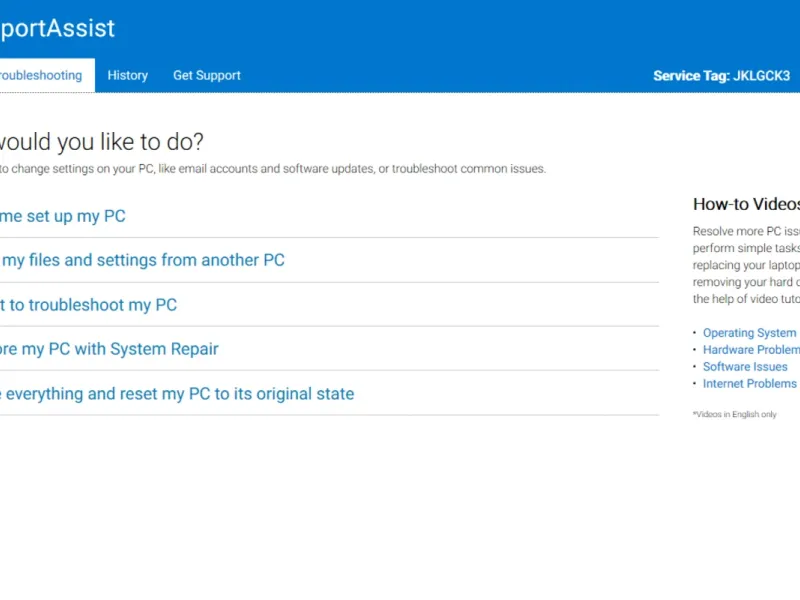
Task: Click the How-to Videos heading
Action: [x=746, y=204]
